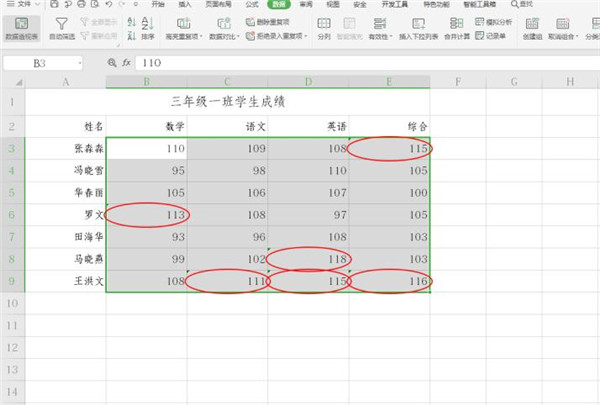Click the 分列 text-to-columns icon

(324, 28)
